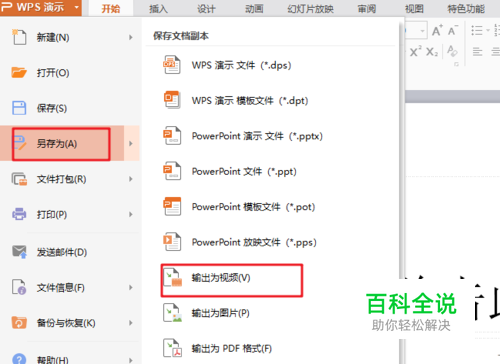
Task: Expand the 帮助(H) submenu arrow
Action: (x=131, y=360)
